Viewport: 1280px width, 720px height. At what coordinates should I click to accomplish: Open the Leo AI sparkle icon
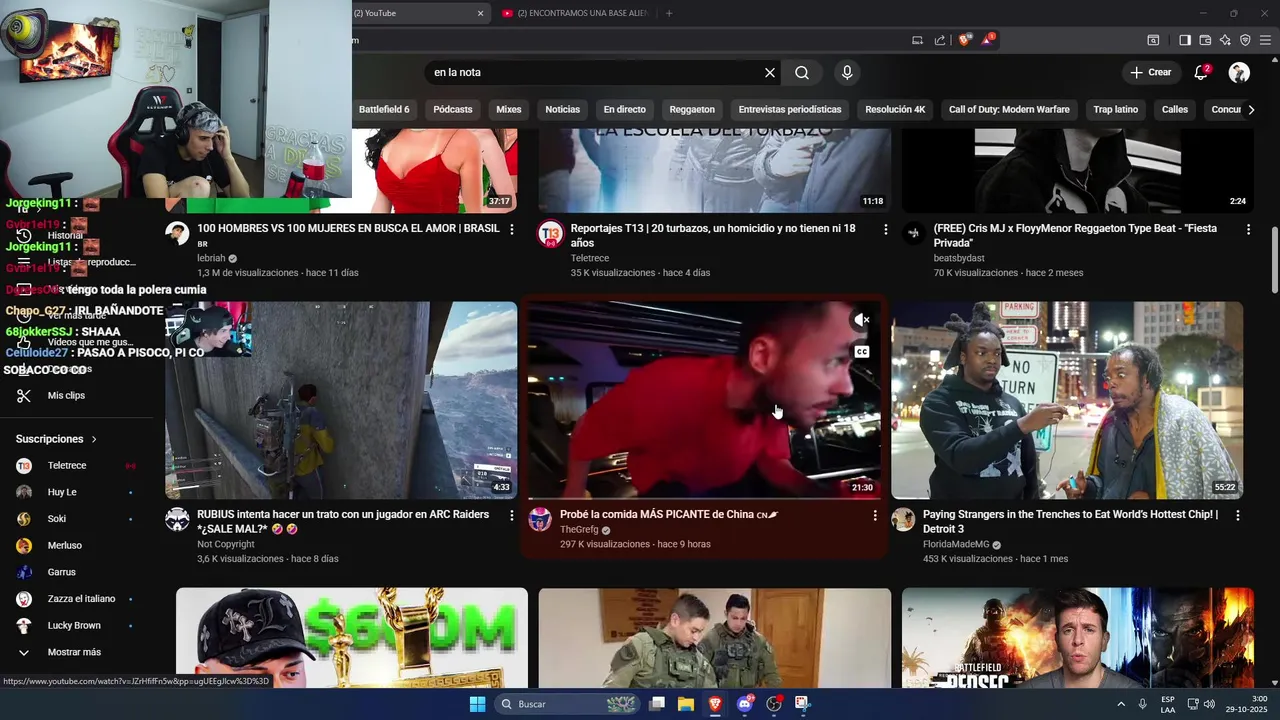click(1225, 40)
